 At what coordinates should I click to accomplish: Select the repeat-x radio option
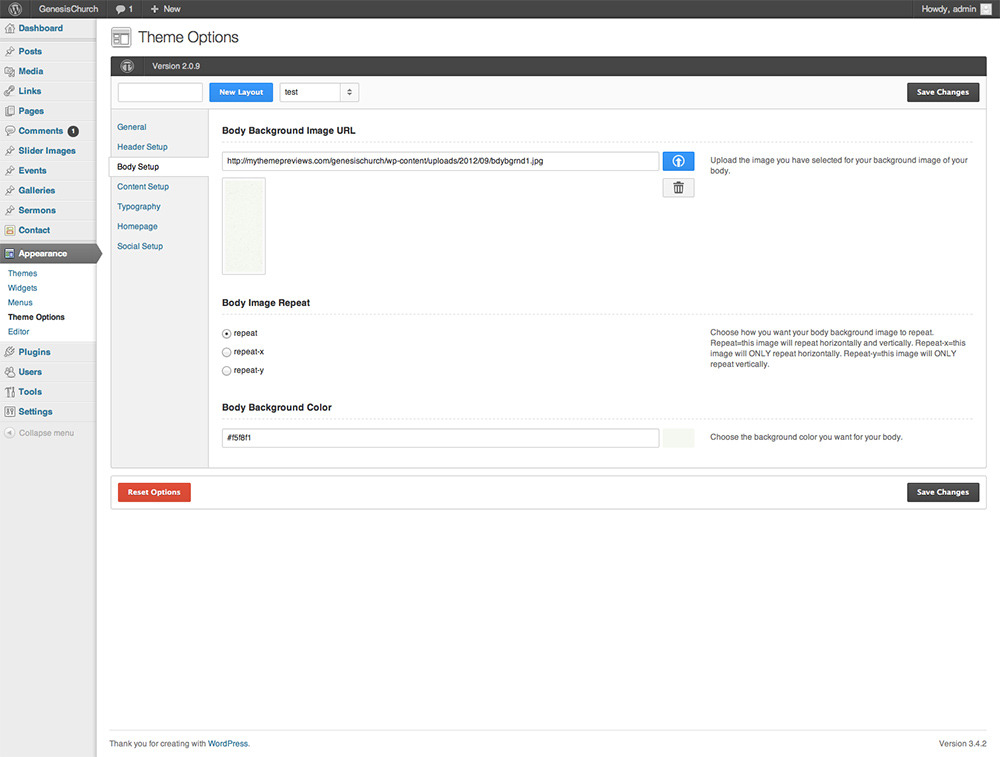pyautogui.click(x=227, y=352)
